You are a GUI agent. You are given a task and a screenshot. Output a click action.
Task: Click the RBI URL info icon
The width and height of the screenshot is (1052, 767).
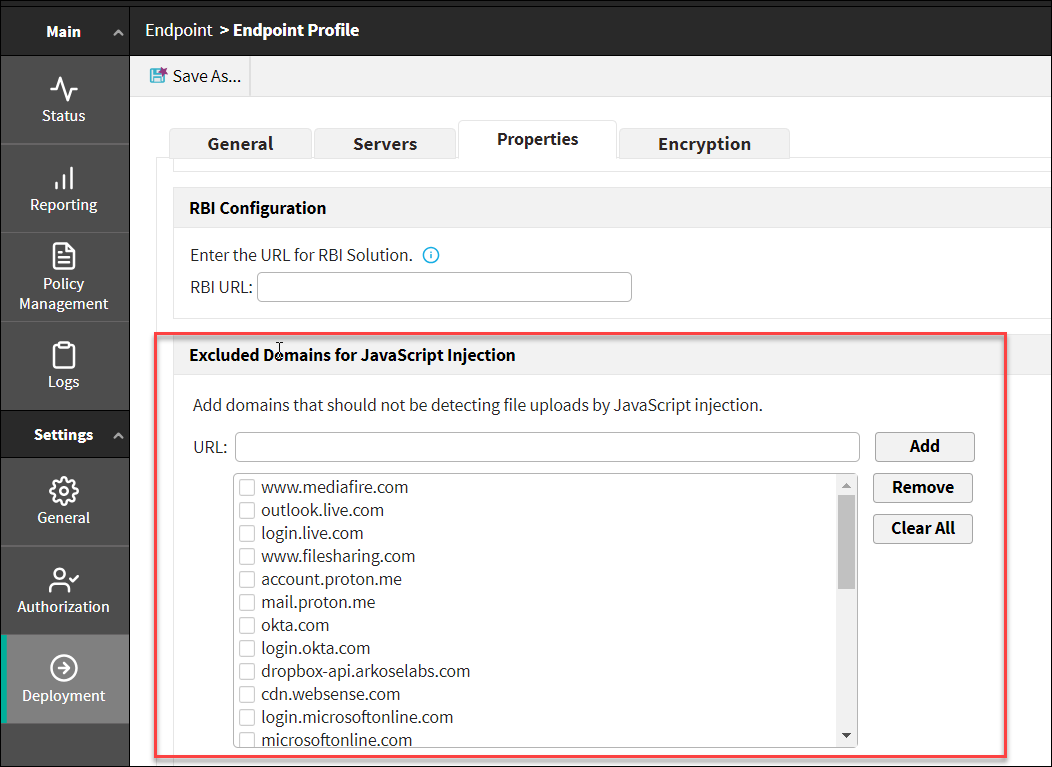click(x=431, y=255)
